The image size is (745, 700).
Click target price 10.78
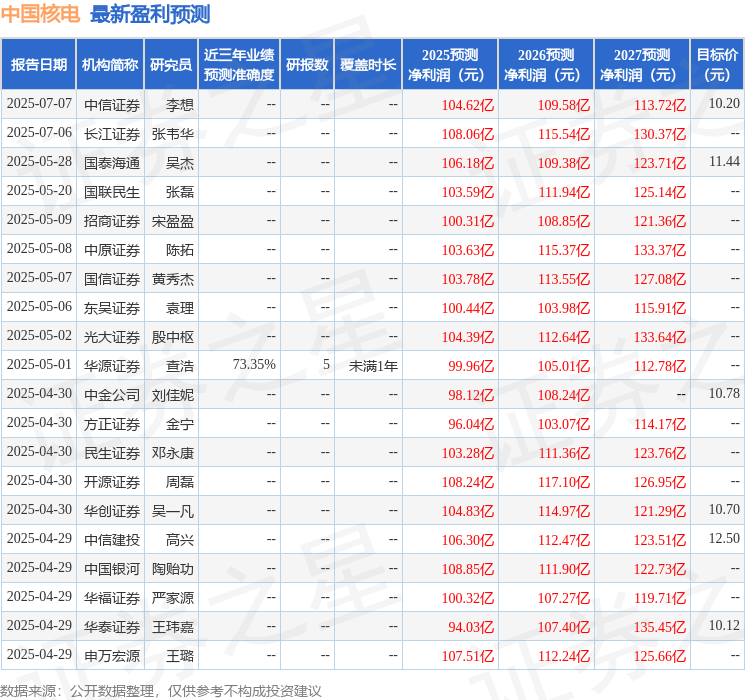click(724, 393)
